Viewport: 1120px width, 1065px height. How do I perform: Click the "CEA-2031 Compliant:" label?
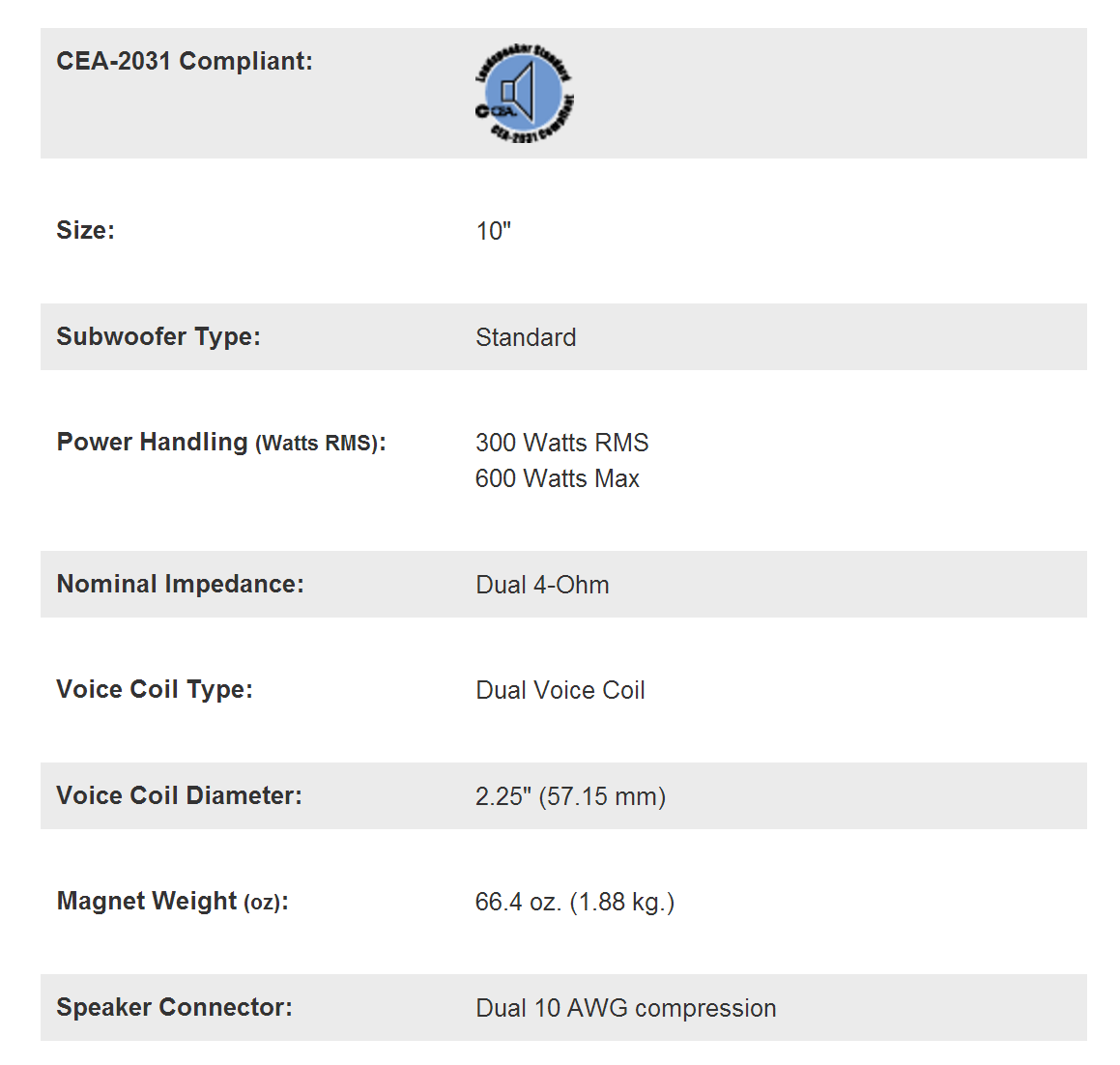click(x=185, y=61)
